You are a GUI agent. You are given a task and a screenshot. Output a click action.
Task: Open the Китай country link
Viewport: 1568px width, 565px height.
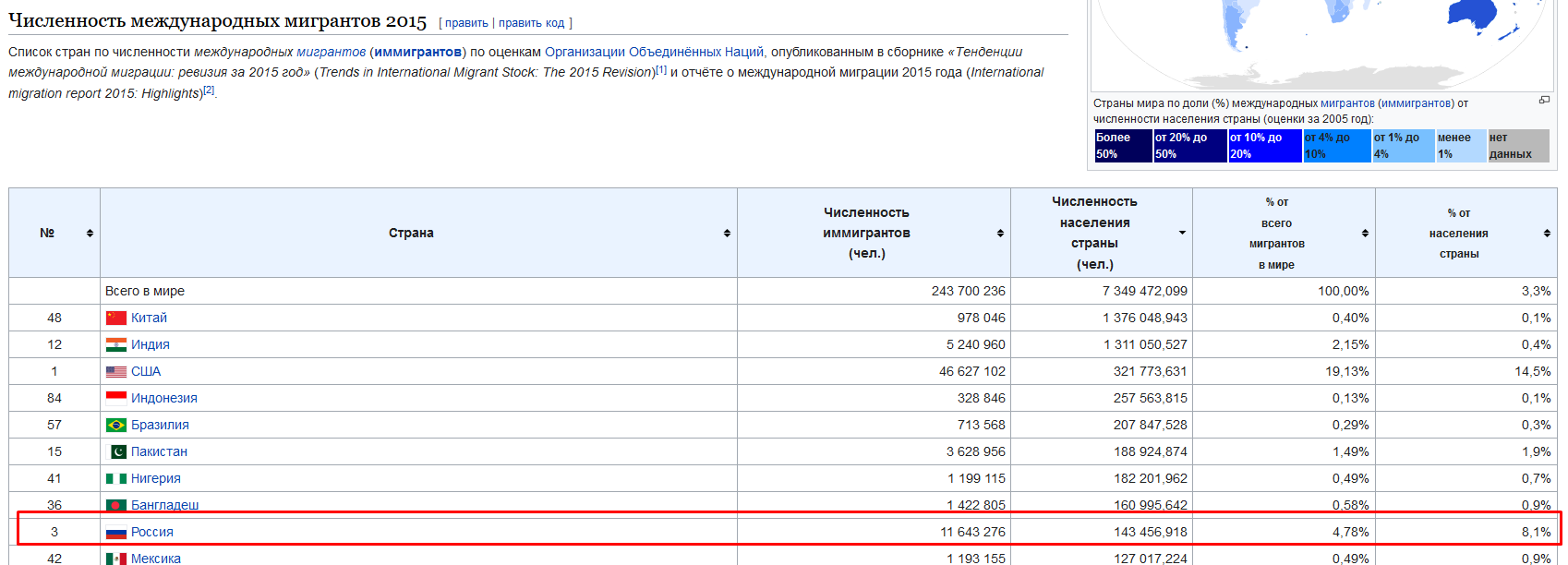pos(149,318)
